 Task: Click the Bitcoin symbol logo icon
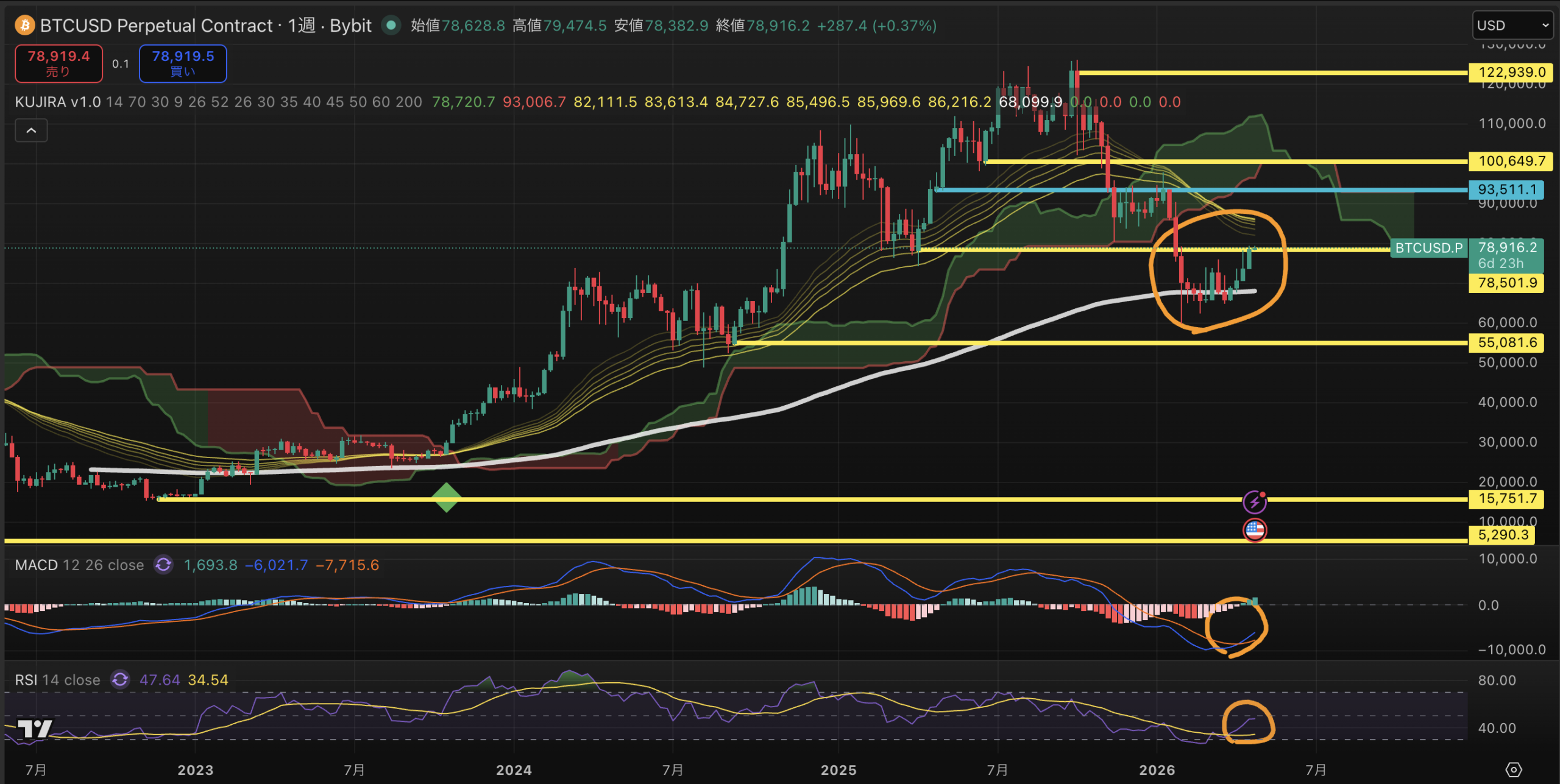[24, 26]
